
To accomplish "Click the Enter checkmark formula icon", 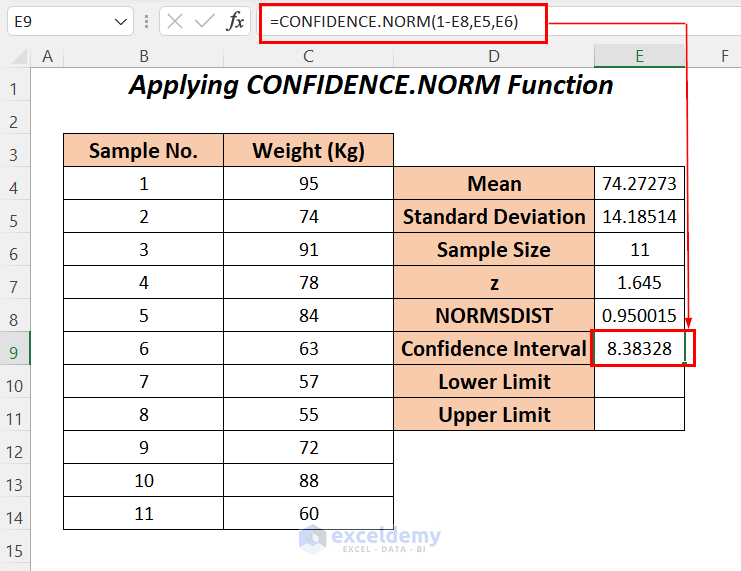I will [x=205, y=21].
